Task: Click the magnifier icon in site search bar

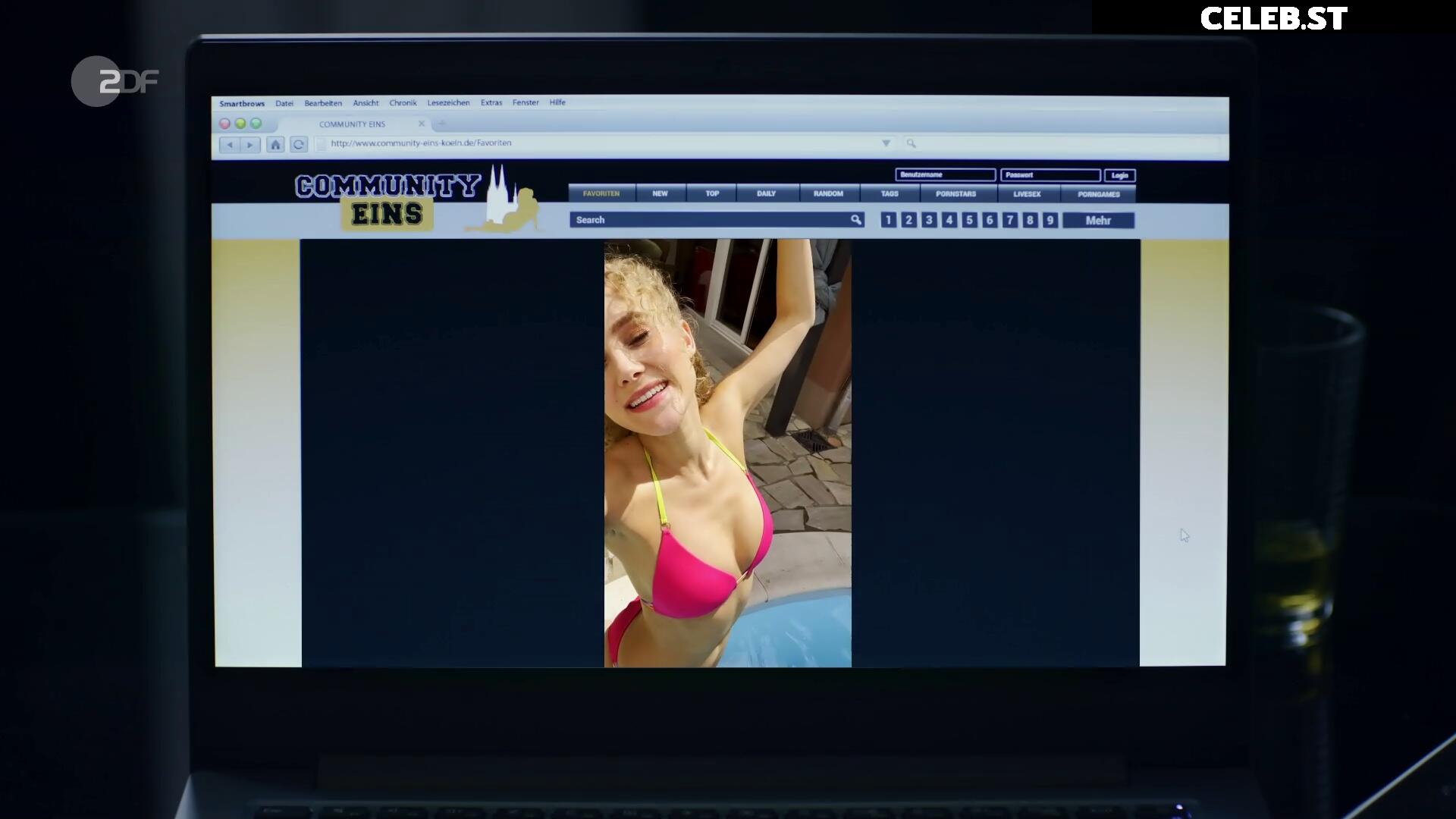Action: click(855, 220)
